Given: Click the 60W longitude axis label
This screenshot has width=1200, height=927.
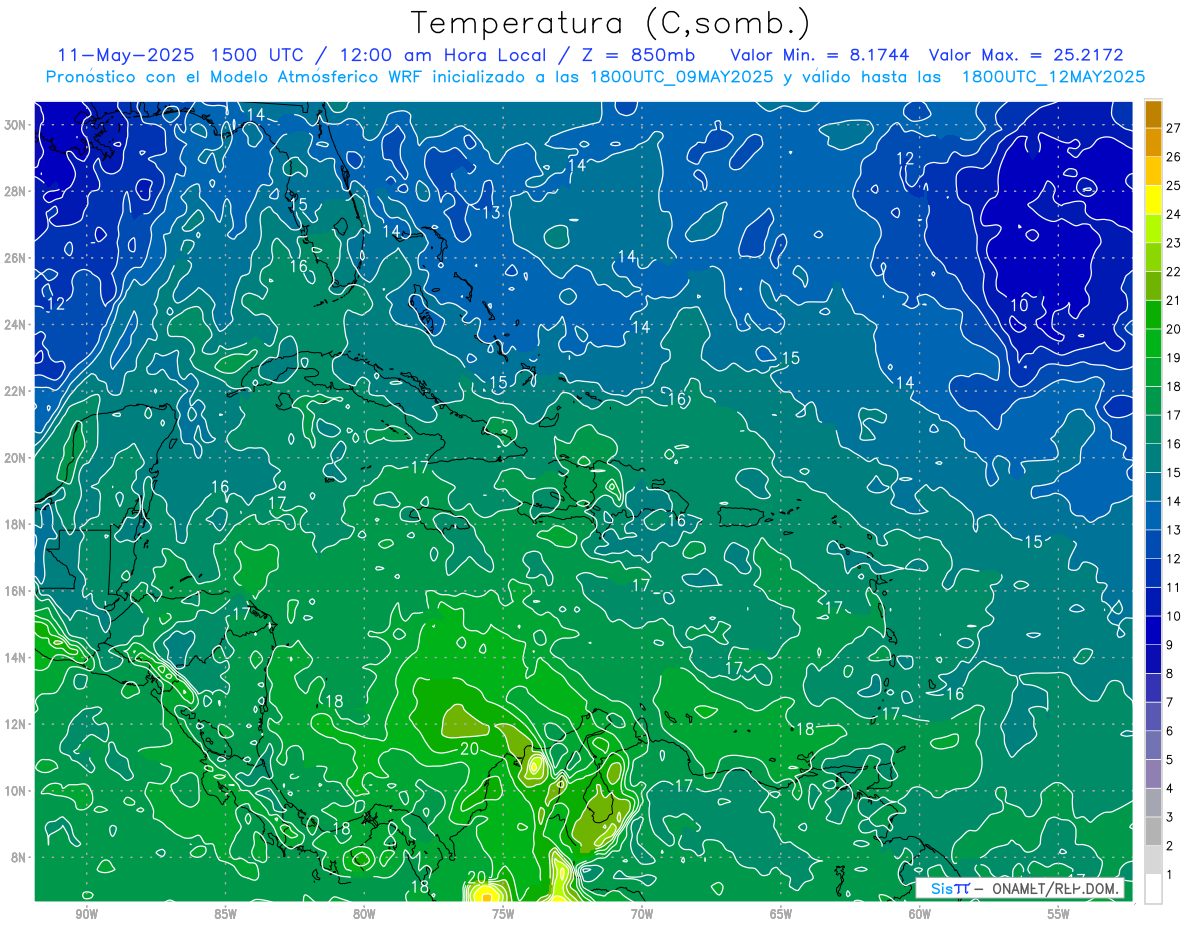Looking at the screenshot, I should coord(920,914).
